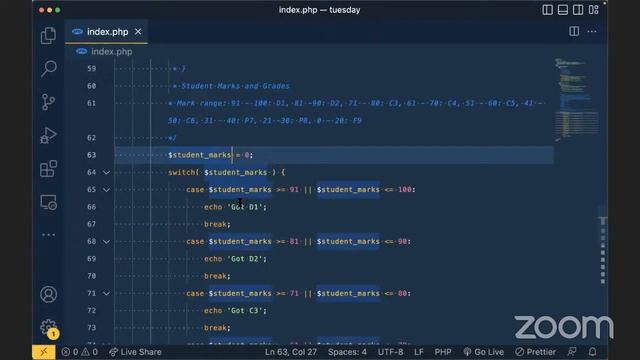Click the Student Marks and Grades comment
This screenshot has height=360, width=640.
tap(235, 86)
